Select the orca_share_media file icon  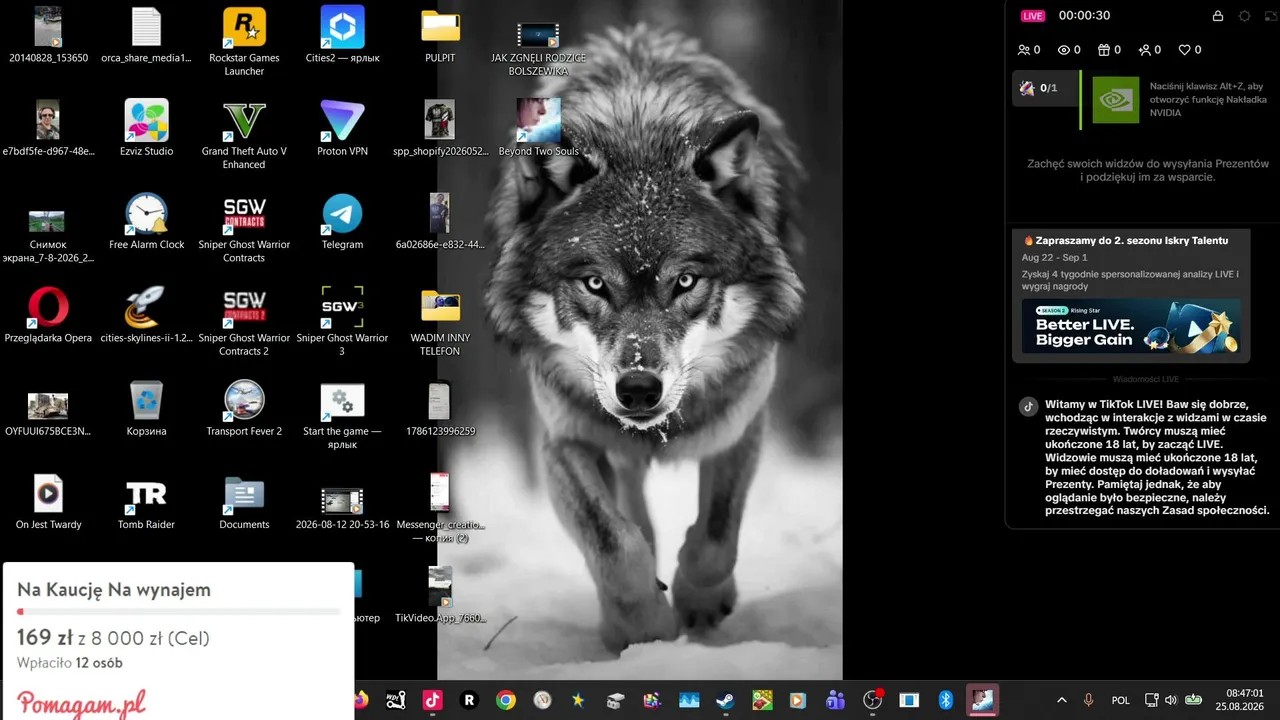tap(146, 34)
